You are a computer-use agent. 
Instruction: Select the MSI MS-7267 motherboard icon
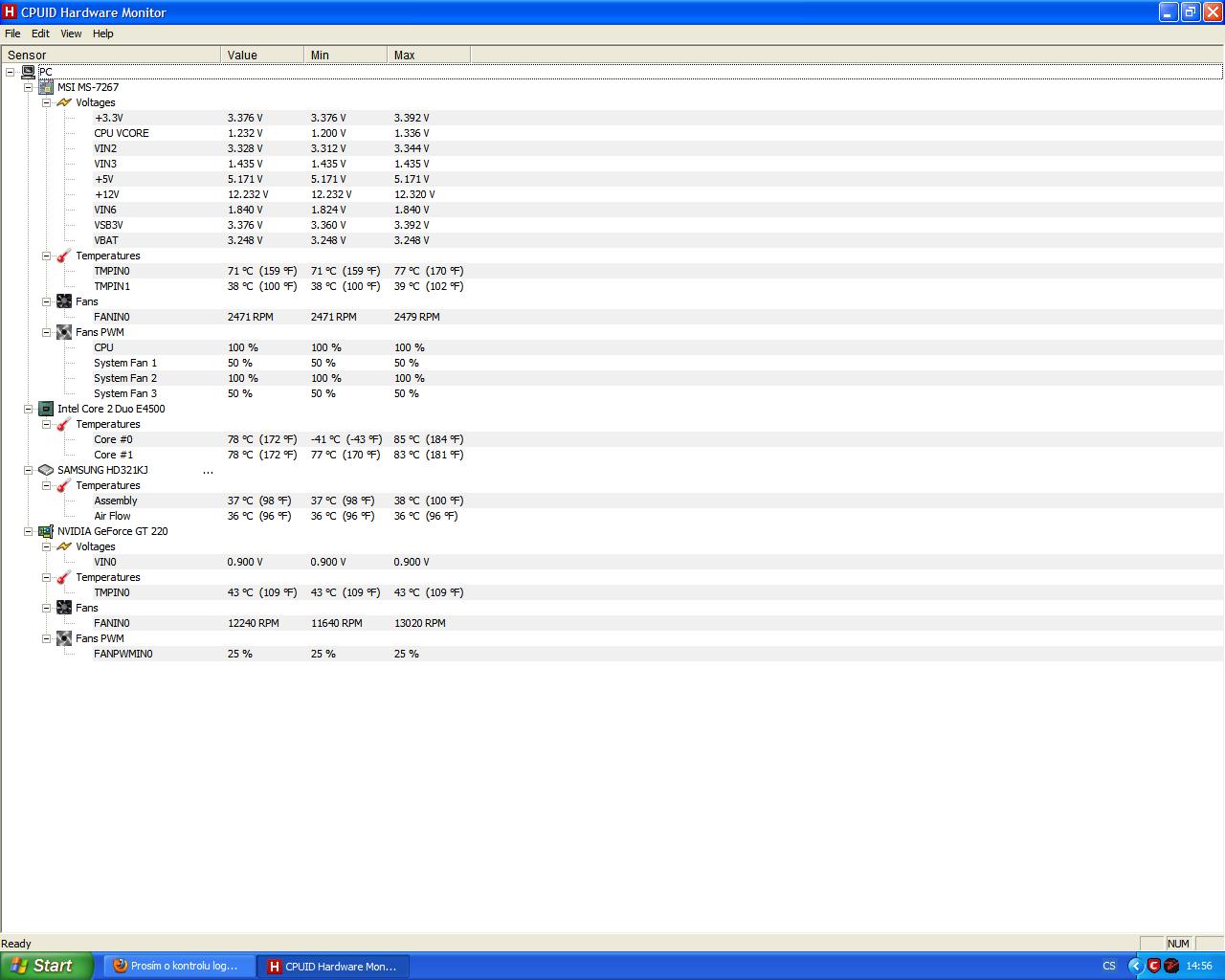[46, 87]
